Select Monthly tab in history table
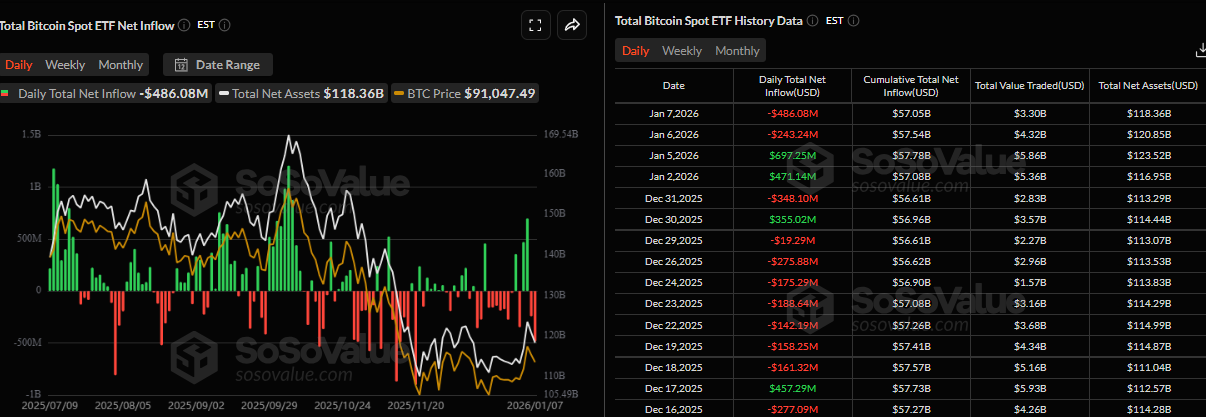Image resolution: width=1206 pixels, height=417 pixels. point(737,50)
